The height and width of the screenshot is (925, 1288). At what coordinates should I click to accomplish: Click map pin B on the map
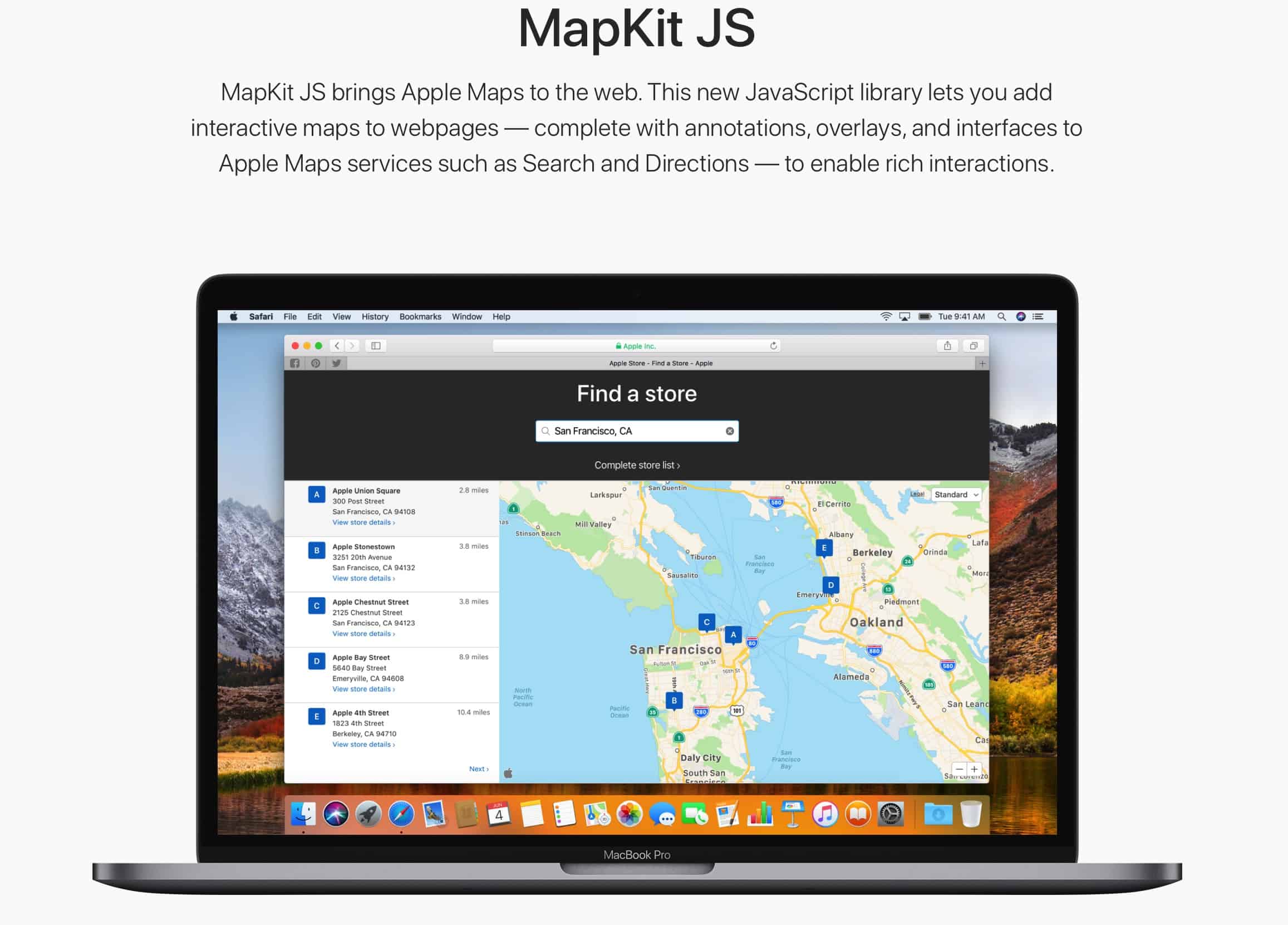[x=674, y=701]
